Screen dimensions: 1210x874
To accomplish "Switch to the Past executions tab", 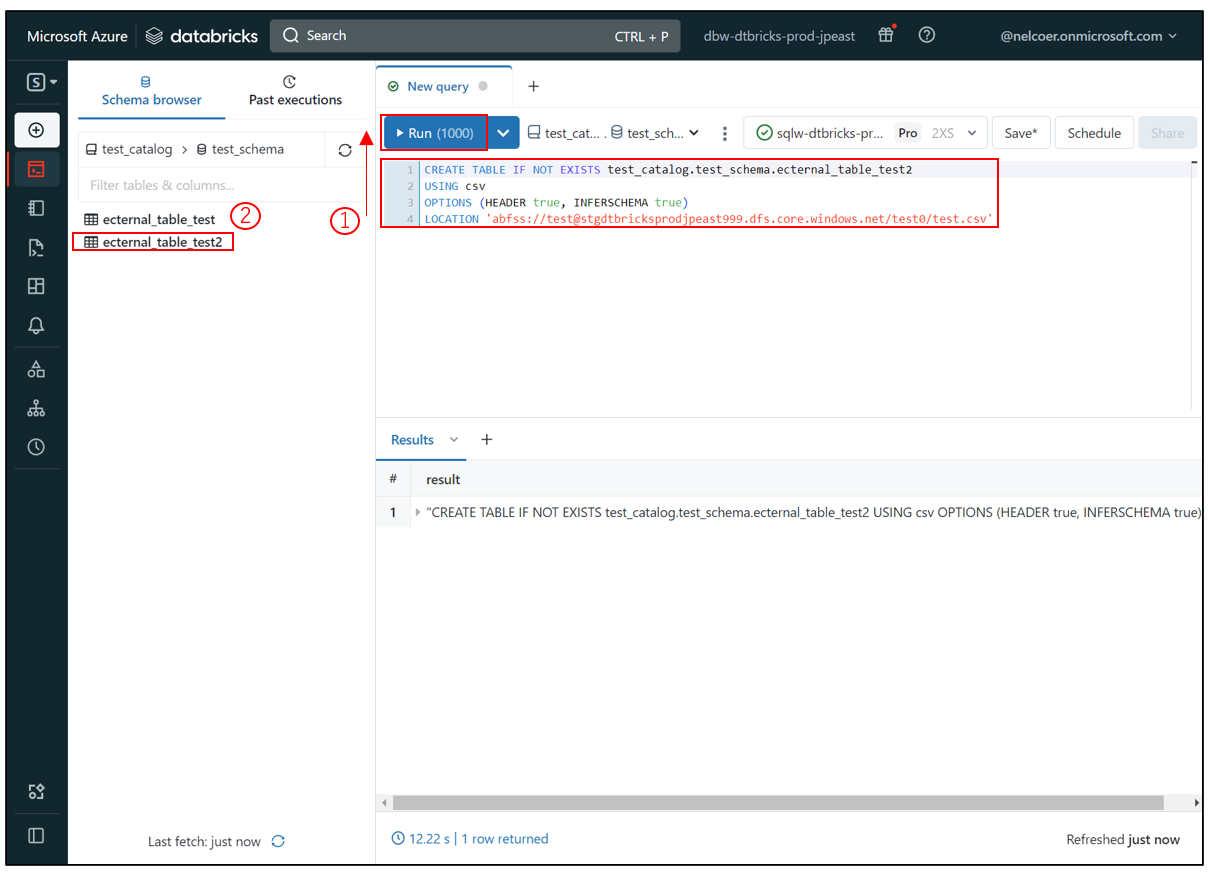I will (295, 91).
